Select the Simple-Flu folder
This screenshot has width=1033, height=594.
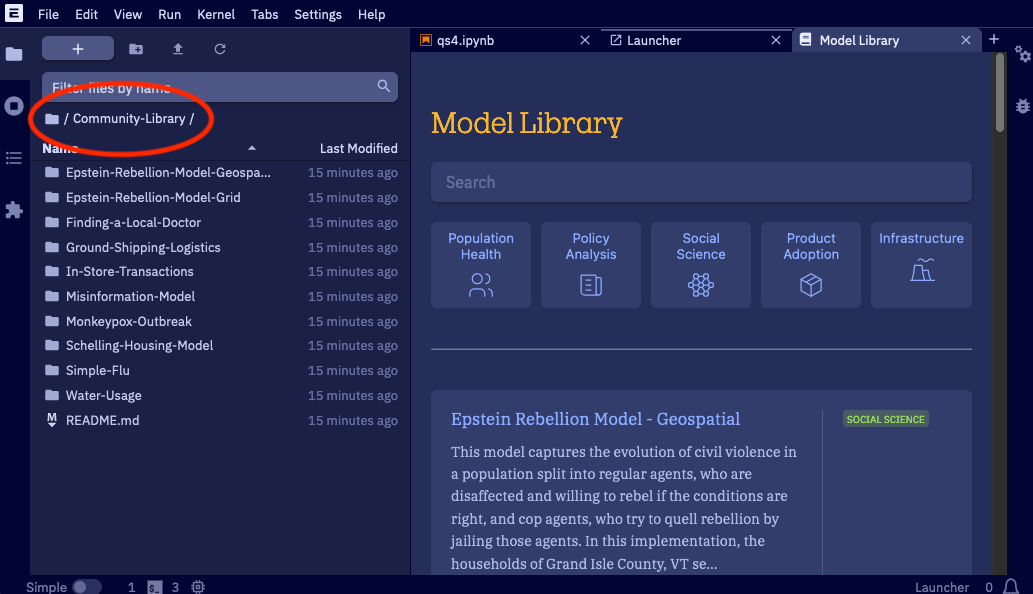point(221,370)
